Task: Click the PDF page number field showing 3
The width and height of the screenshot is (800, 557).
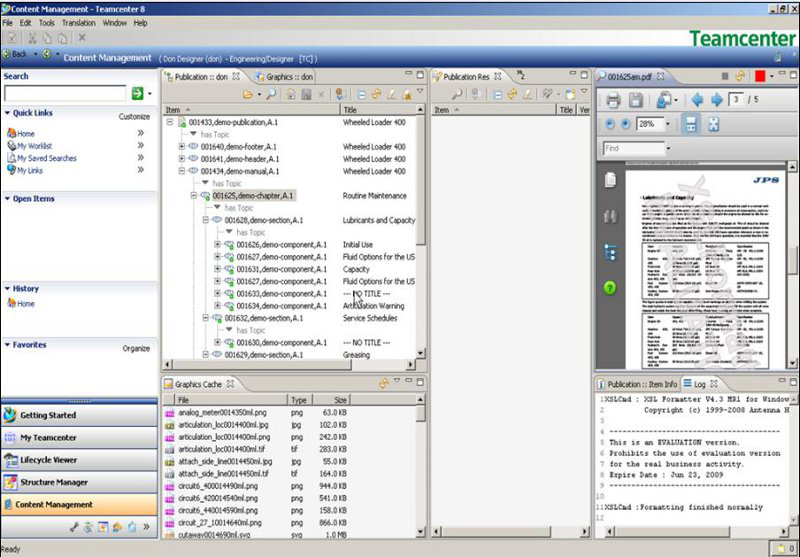Action: click(735, 99)
